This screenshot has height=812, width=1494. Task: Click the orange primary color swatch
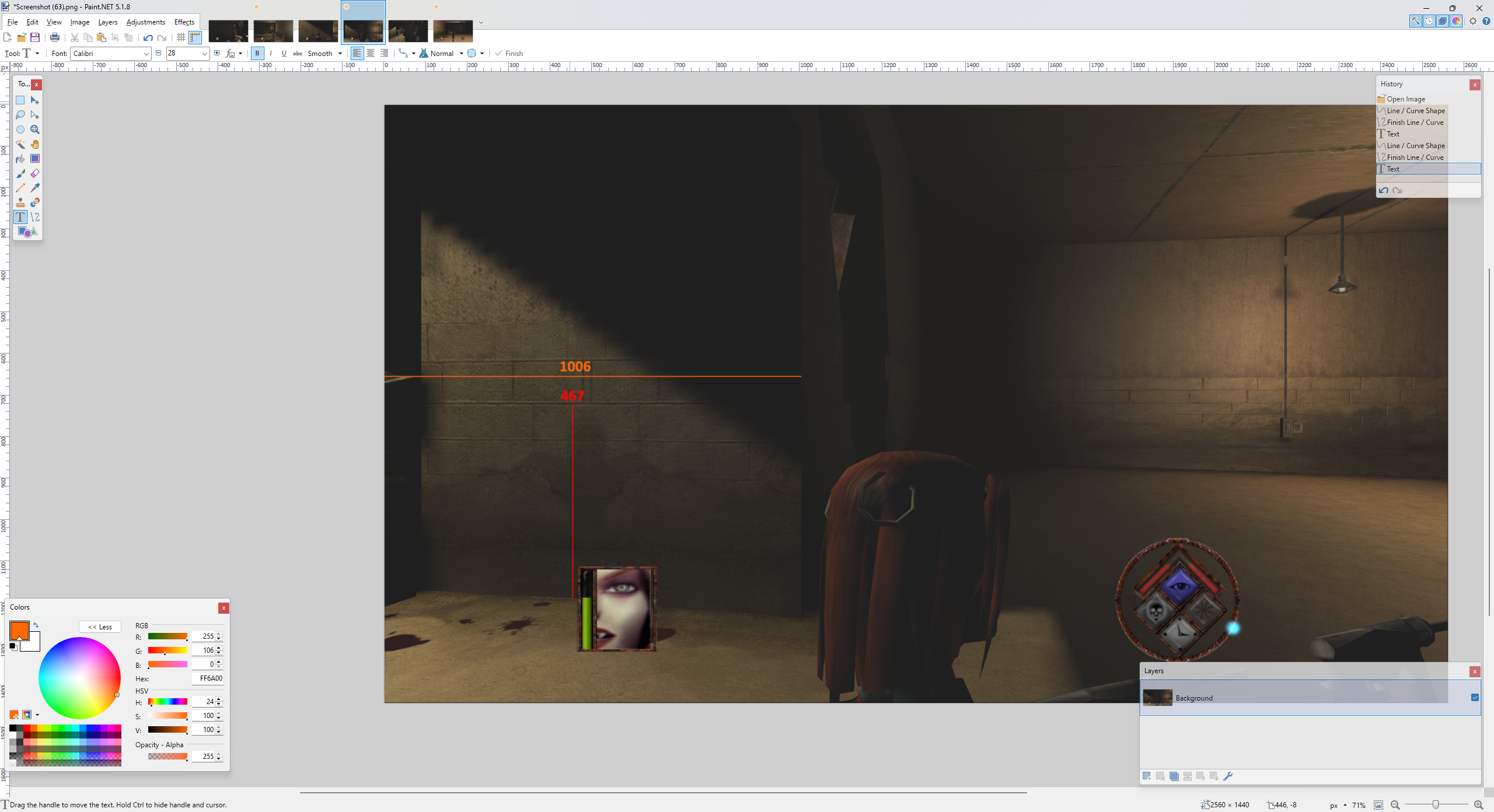pos(19,630)
